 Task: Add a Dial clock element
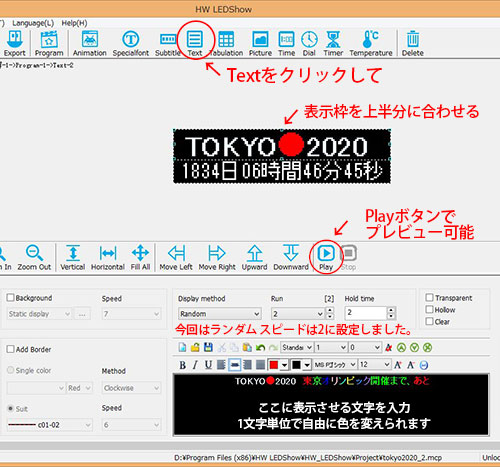pyautogui.click(x=309, y=44)
